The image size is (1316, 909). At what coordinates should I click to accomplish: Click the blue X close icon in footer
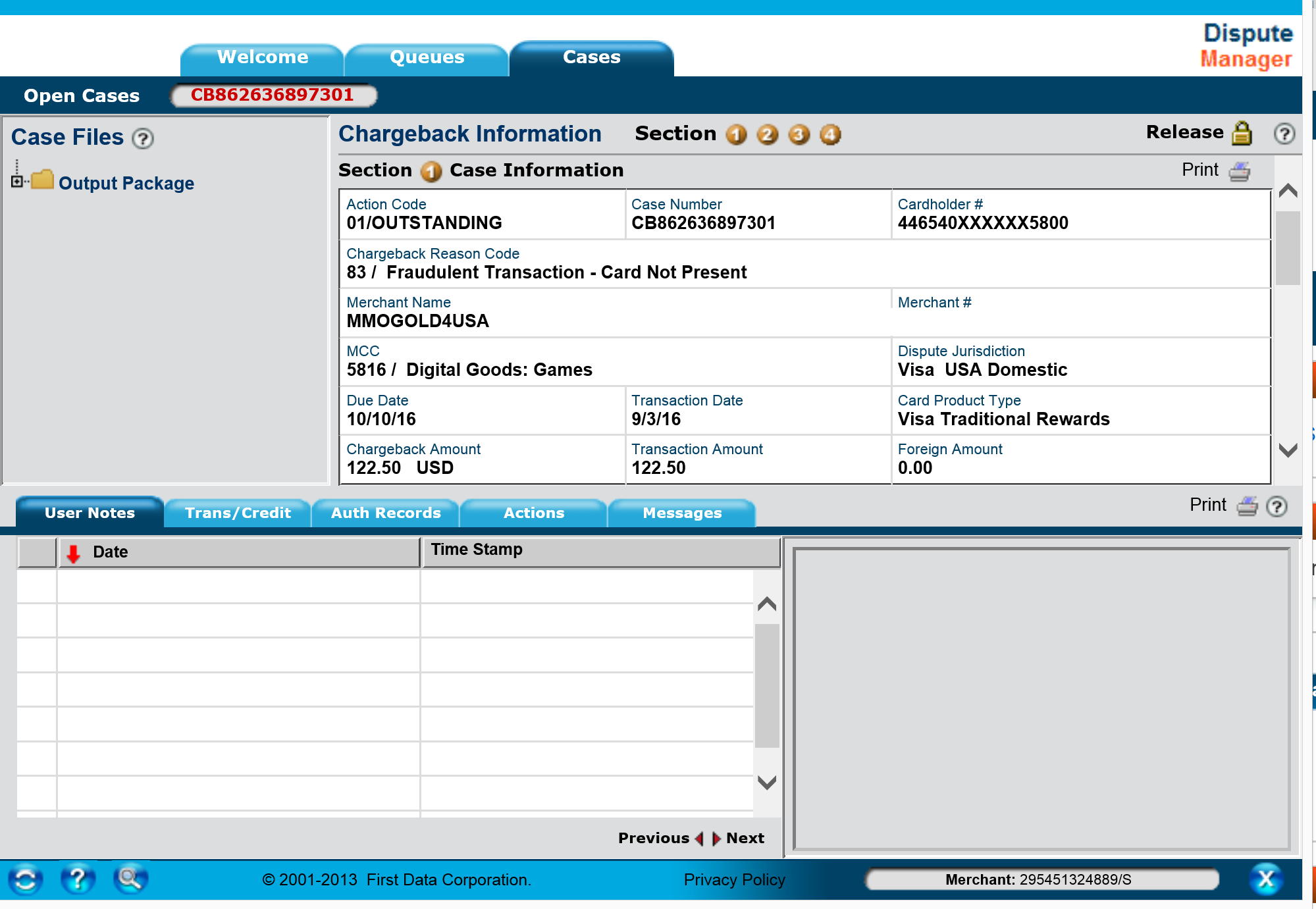point(1266,879)
